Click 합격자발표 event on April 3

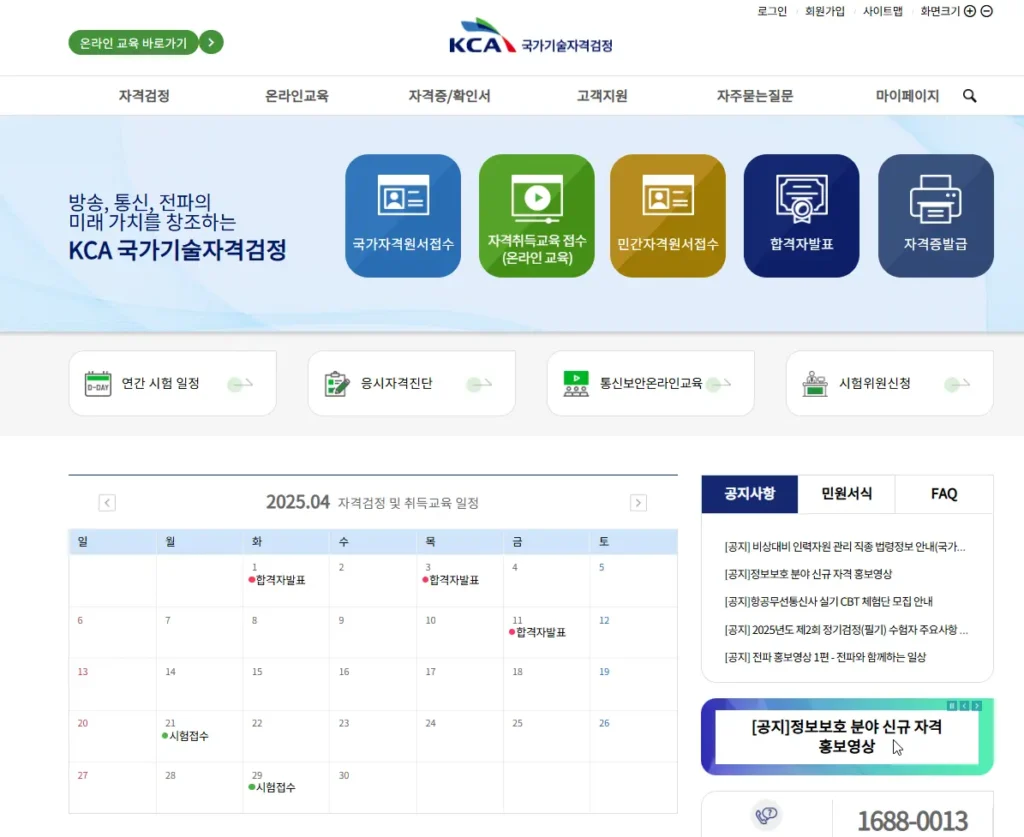(x=451, y=580)
